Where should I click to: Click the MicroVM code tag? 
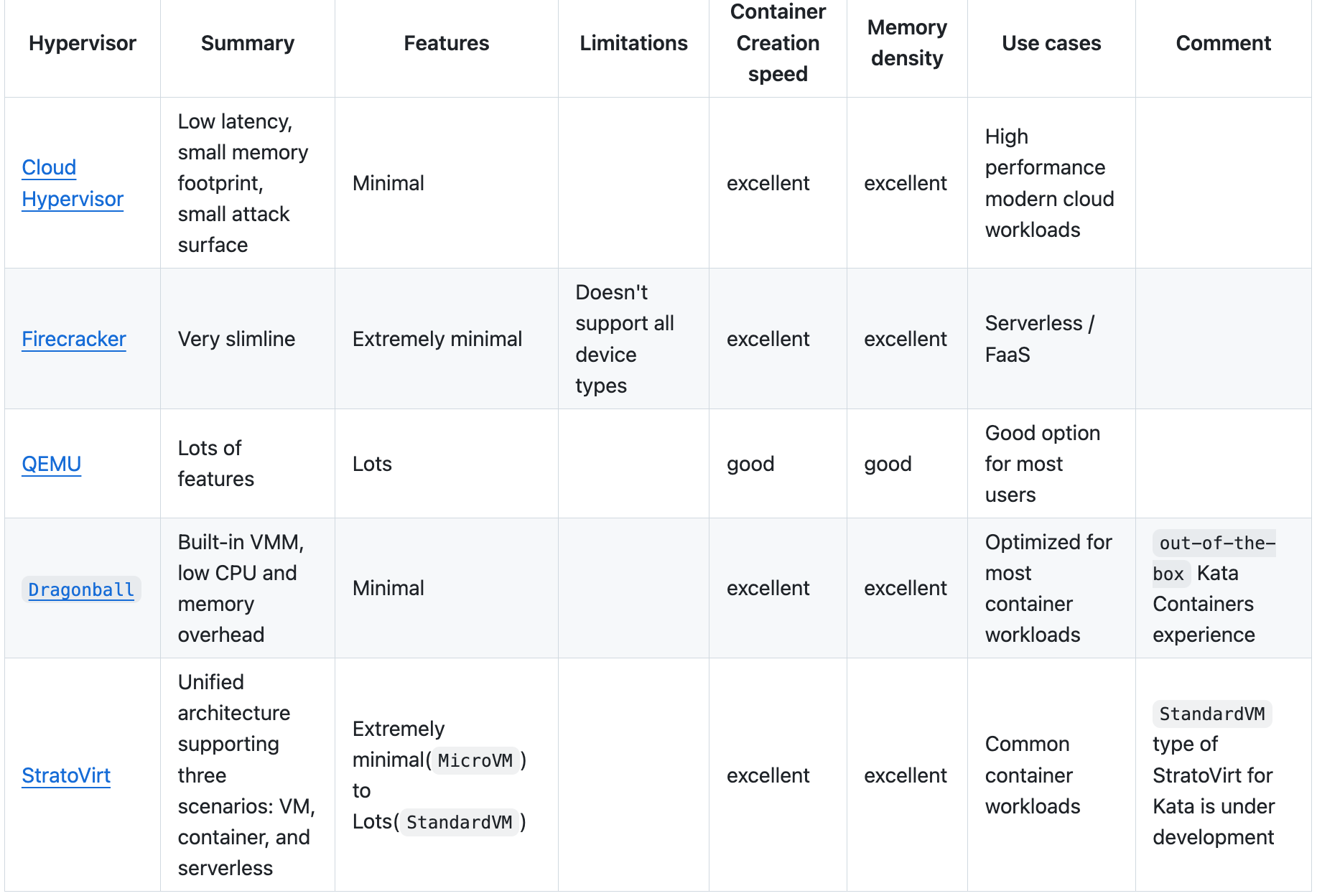(475, 760)
